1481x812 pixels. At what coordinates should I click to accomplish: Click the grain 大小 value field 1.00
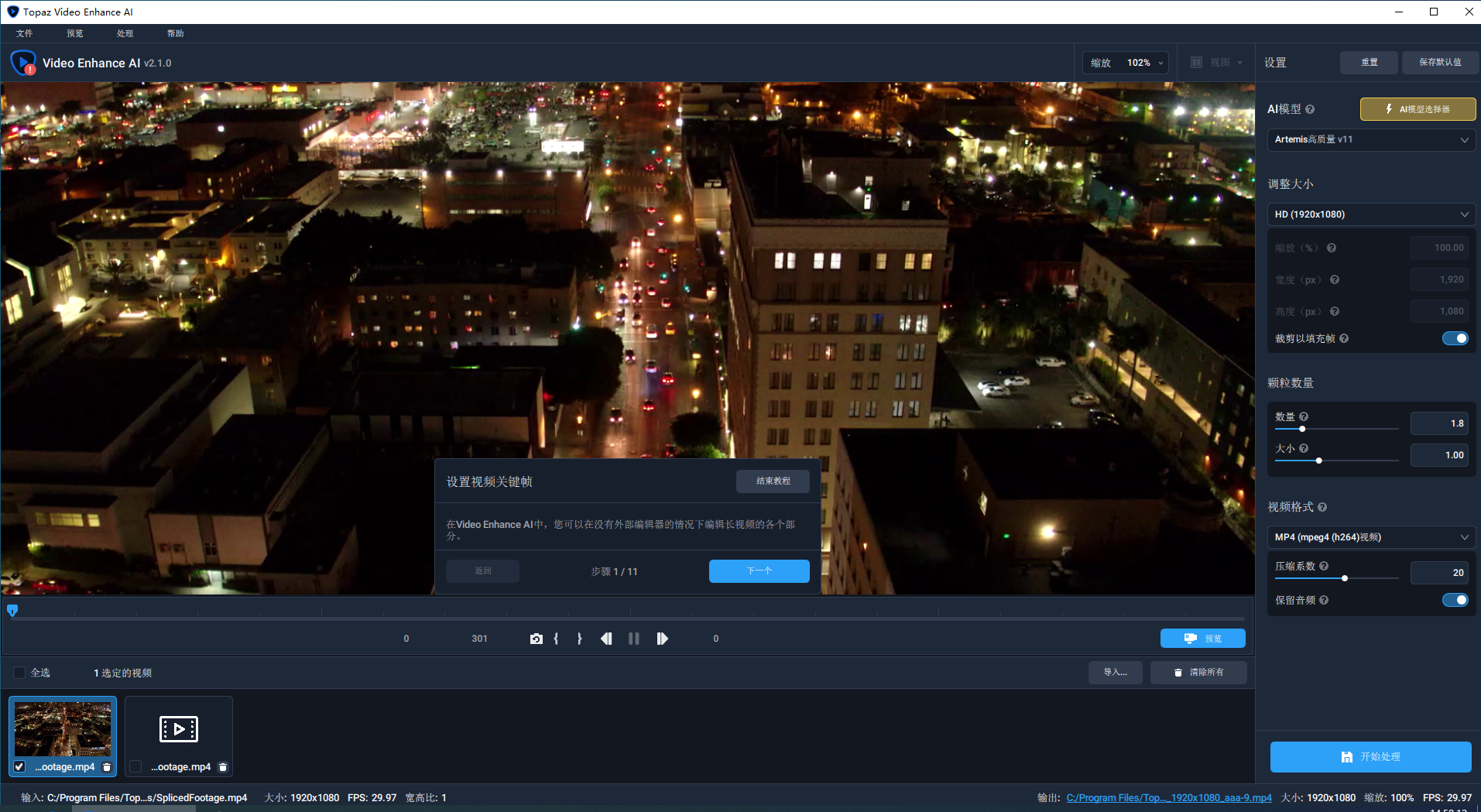[1439, 455]
